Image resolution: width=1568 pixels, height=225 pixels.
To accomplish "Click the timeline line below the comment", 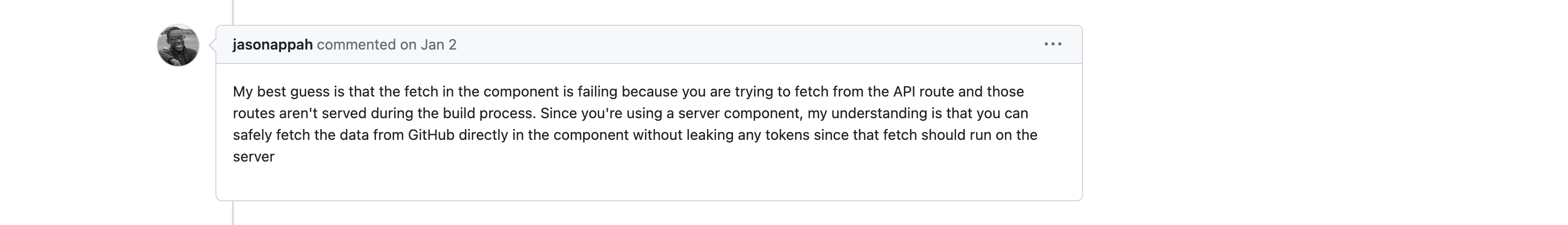I will pyautogui.click(x=233, y=214).
